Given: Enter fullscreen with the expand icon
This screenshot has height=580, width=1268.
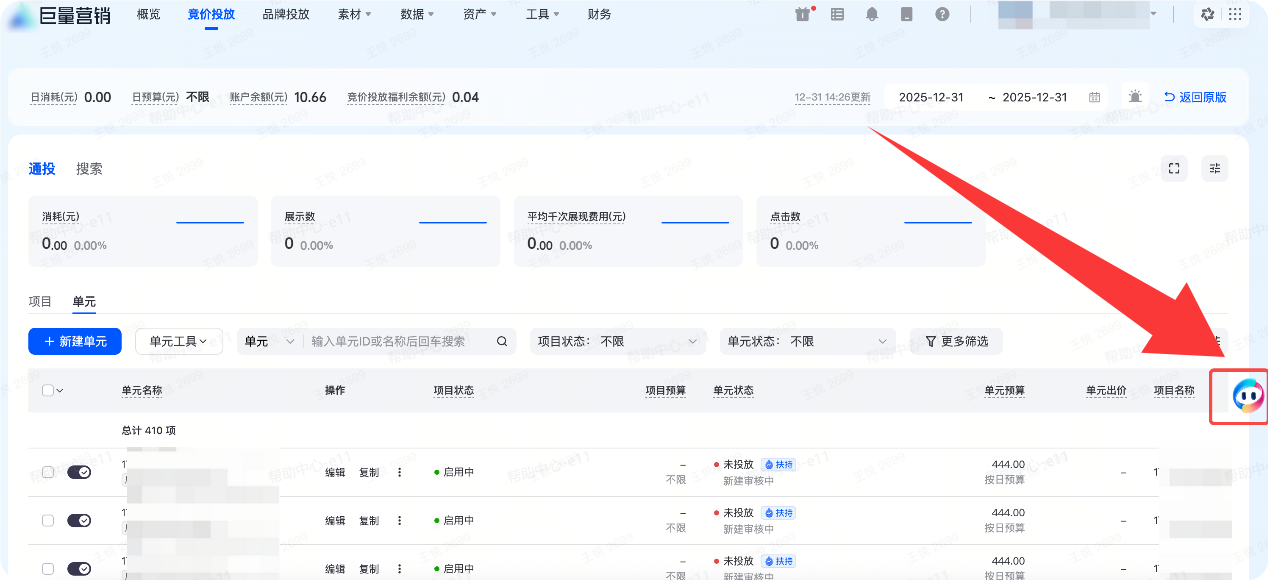Looking at the screenshot, I should (x=1174, y=168).
